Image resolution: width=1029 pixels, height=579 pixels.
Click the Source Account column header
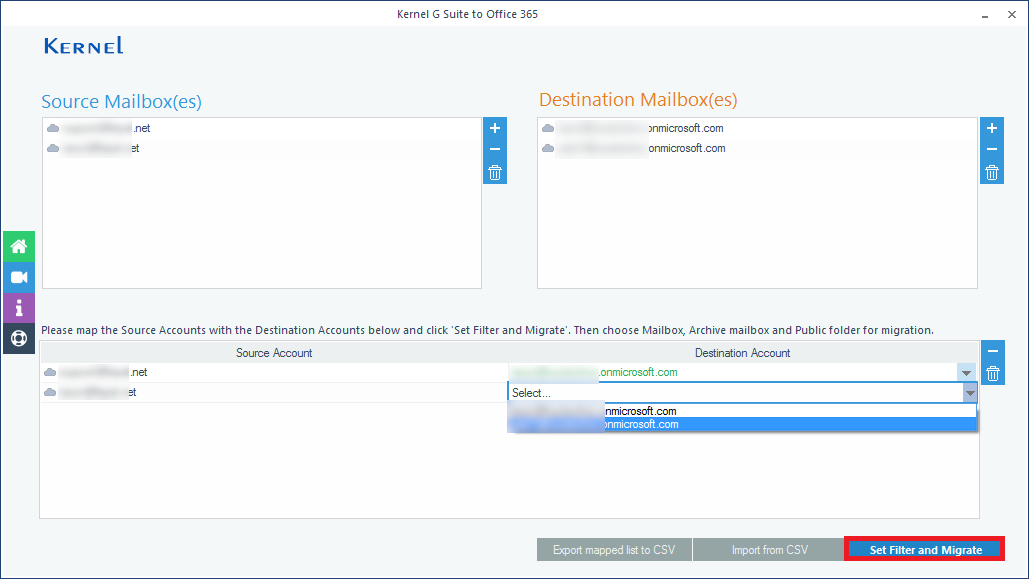[x=274, y=353]
